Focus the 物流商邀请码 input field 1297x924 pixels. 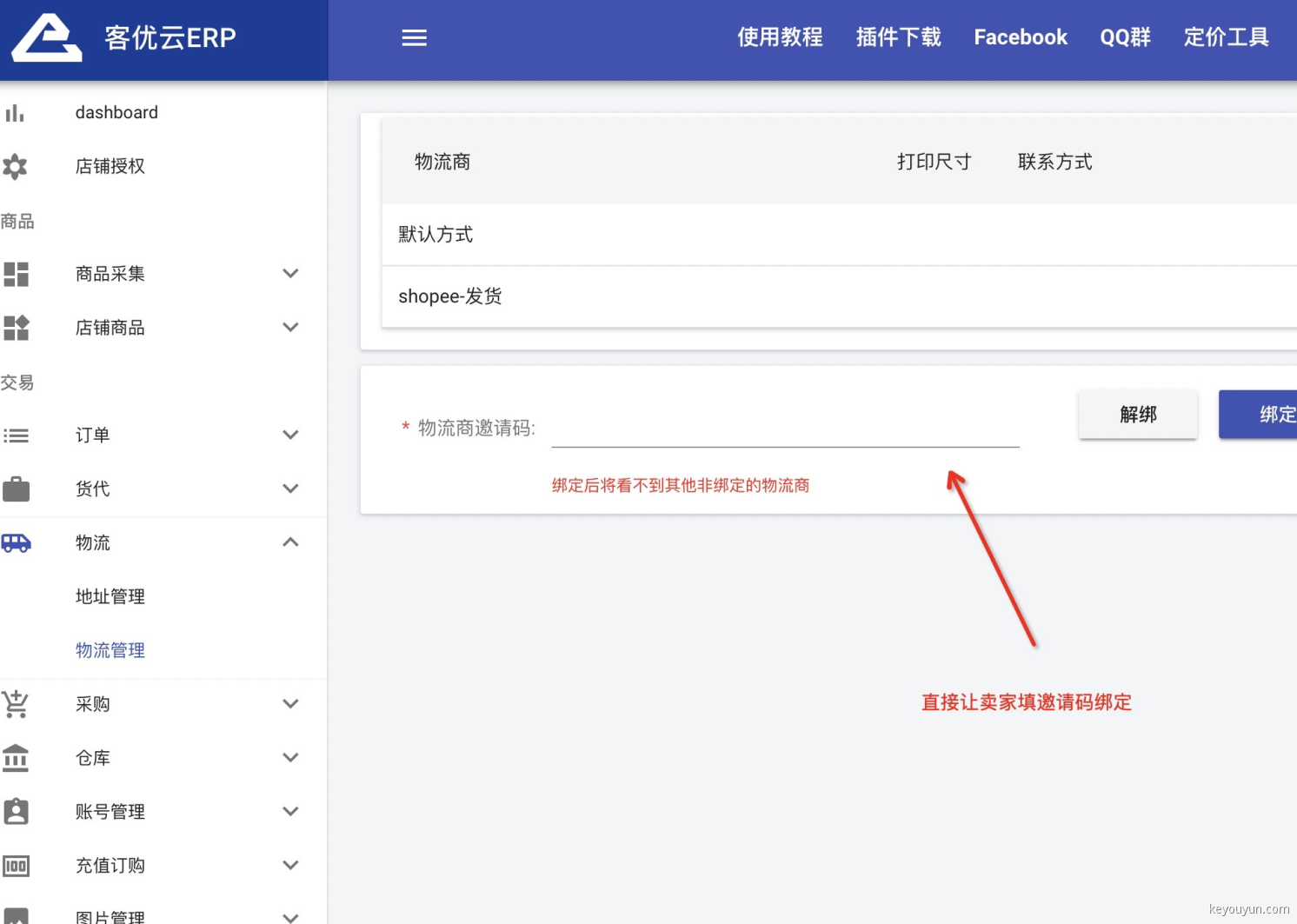[x=785, y=428]
